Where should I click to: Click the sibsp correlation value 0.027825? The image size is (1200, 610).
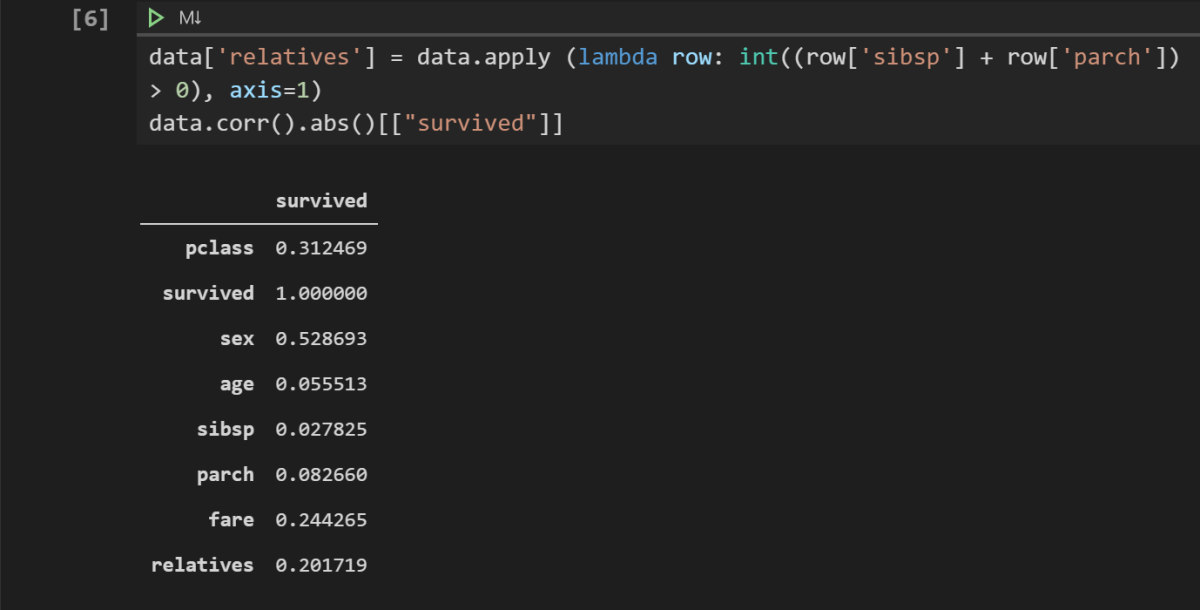(323, 428)
